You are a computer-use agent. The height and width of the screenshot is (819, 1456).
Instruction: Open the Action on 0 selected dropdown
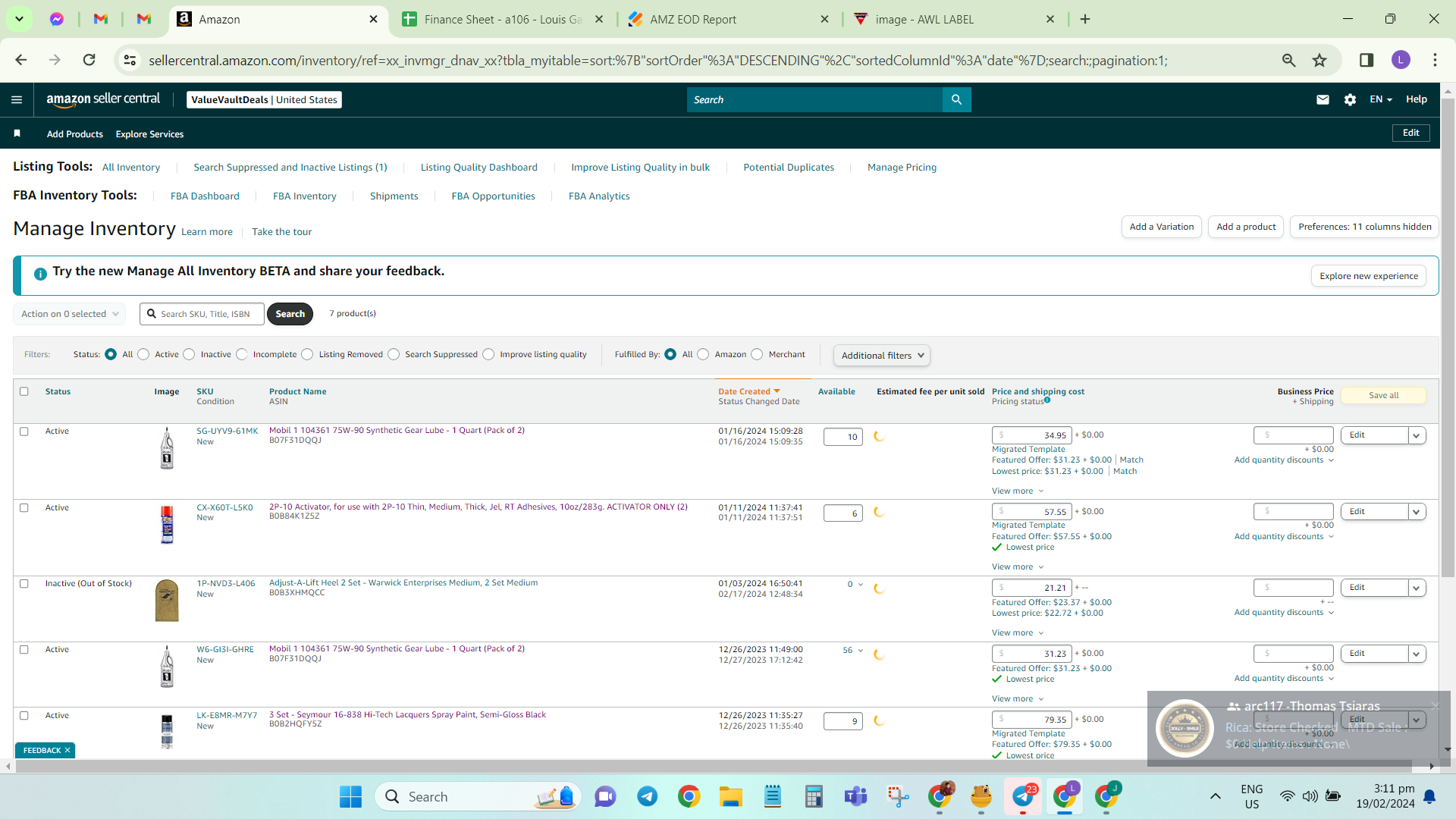pyautogui.click(x=69, y=314)
